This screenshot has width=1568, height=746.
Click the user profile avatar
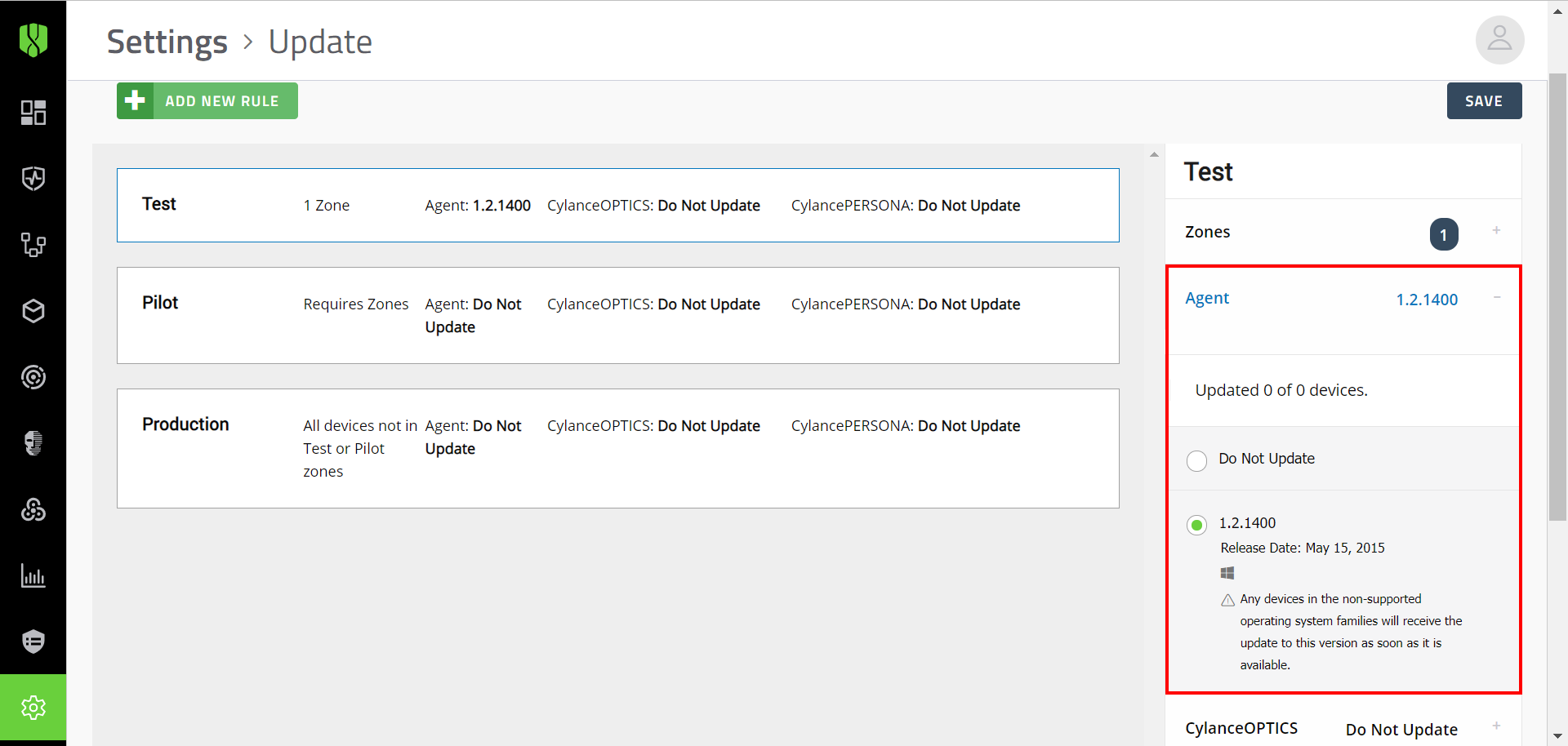coord(1499,40)
